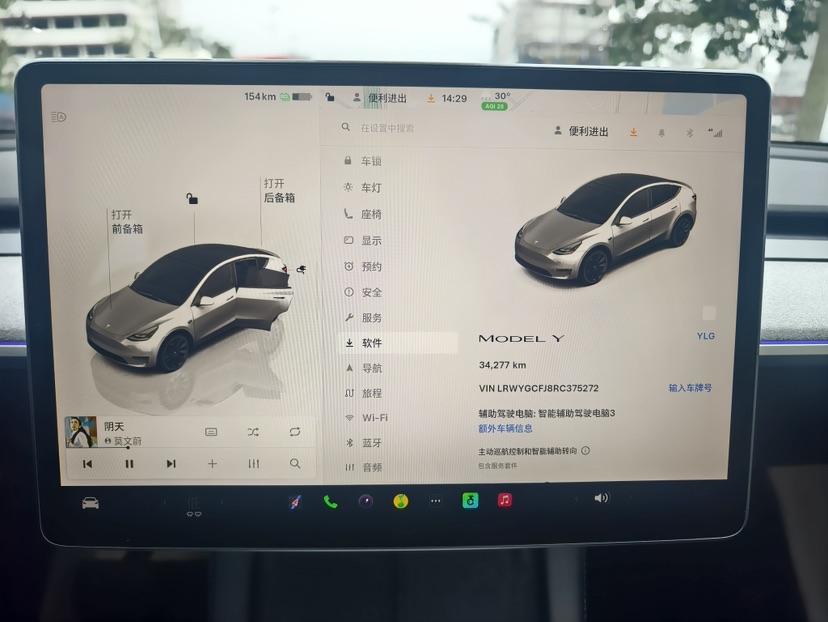
Task: Open the 音频 (Audio) settings menu
Action: click(363, 467)
